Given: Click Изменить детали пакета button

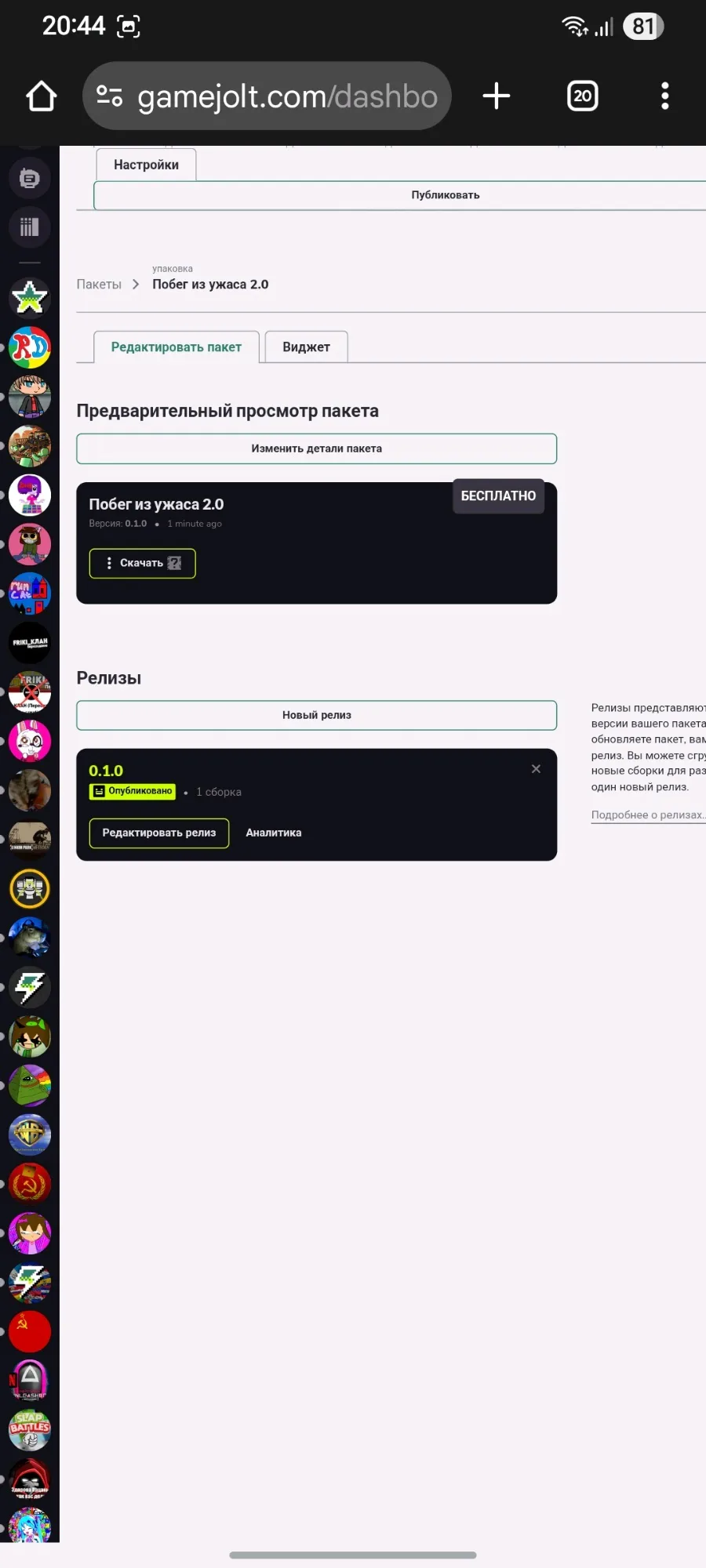Looking at the screenshot, I should click(x=316, y=448).
